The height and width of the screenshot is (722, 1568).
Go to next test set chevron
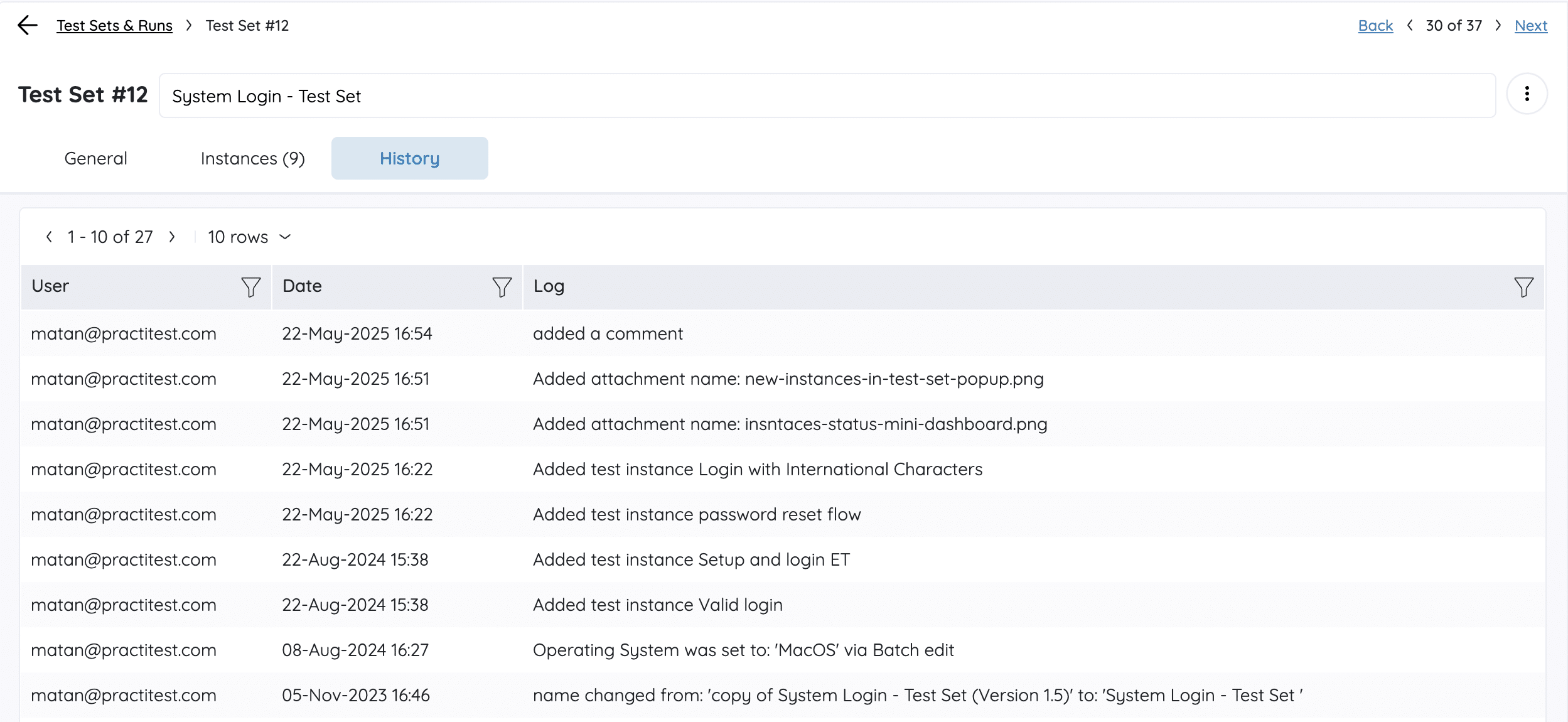1498,25
